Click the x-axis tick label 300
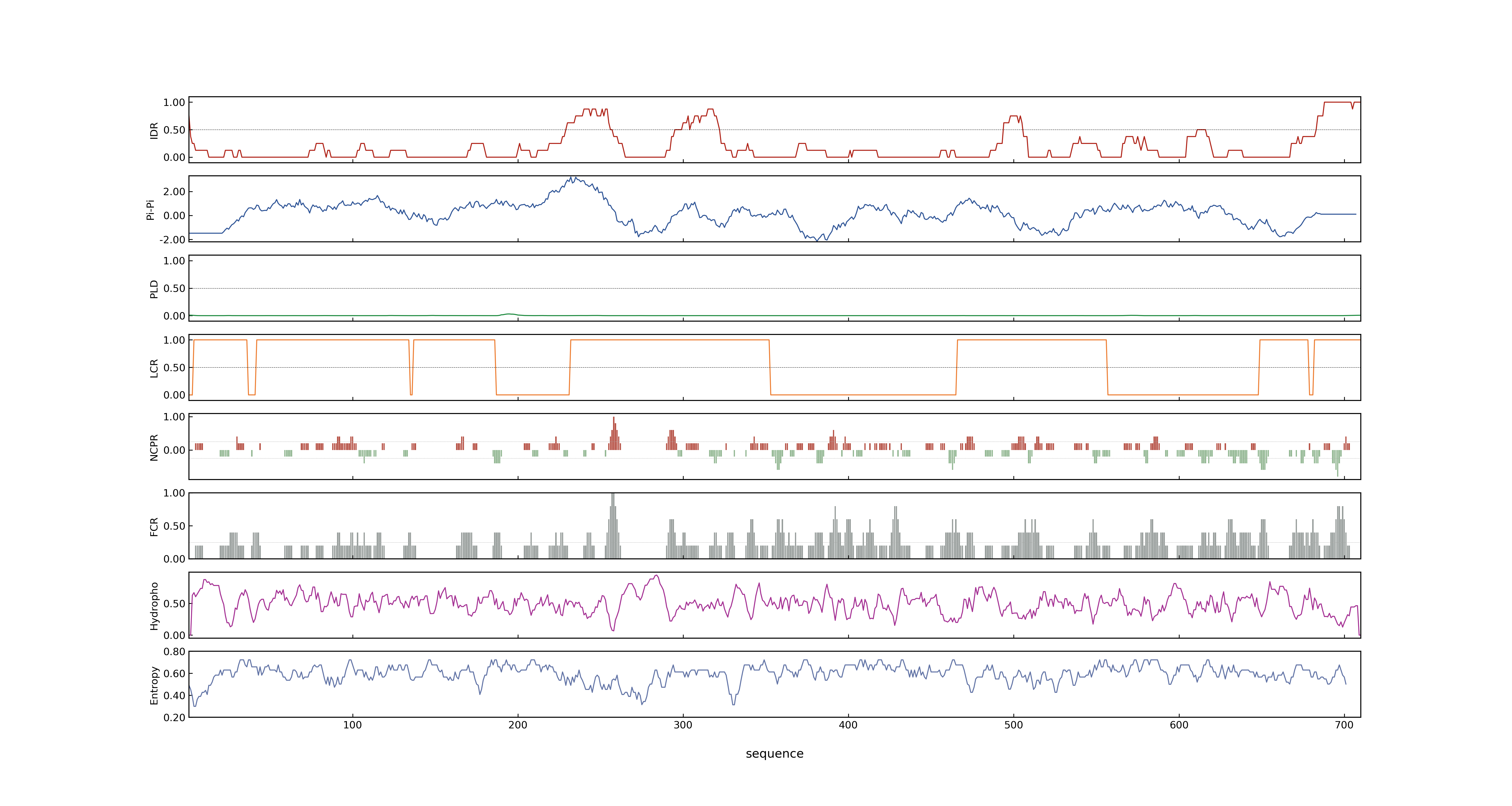This screenshot has width=1512, height=806. (x=683, y=725)
